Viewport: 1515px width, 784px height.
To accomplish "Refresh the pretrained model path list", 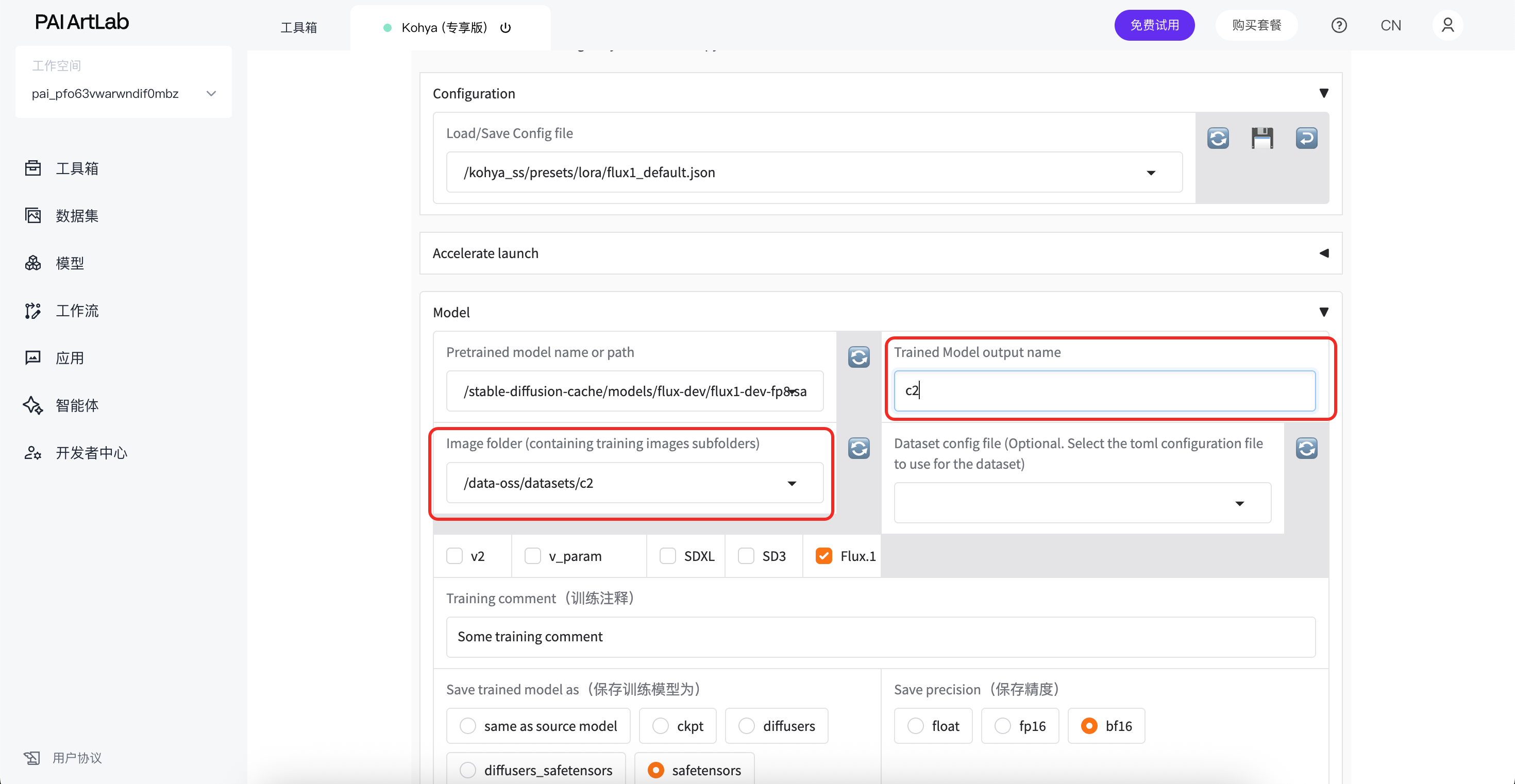I will pyautogui.click(x=858, y=357).
